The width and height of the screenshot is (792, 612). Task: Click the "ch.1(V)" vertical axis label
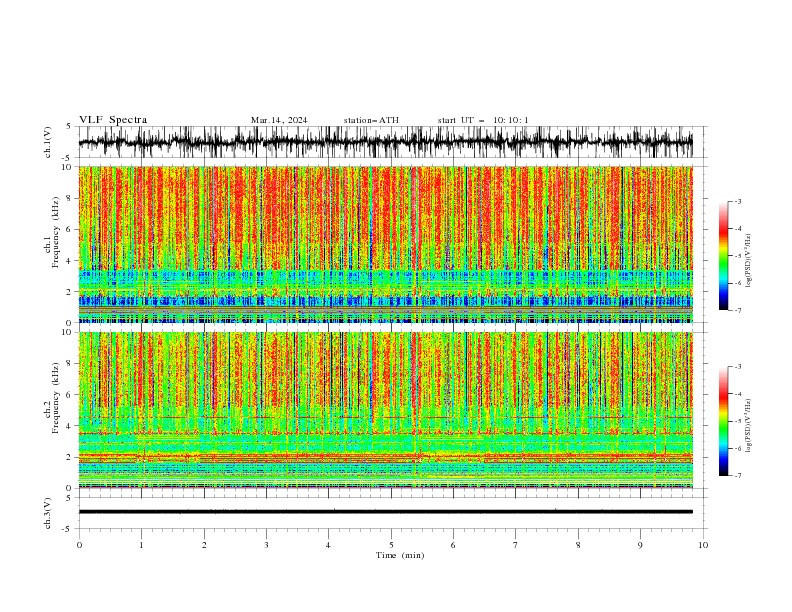coord(48,142)
